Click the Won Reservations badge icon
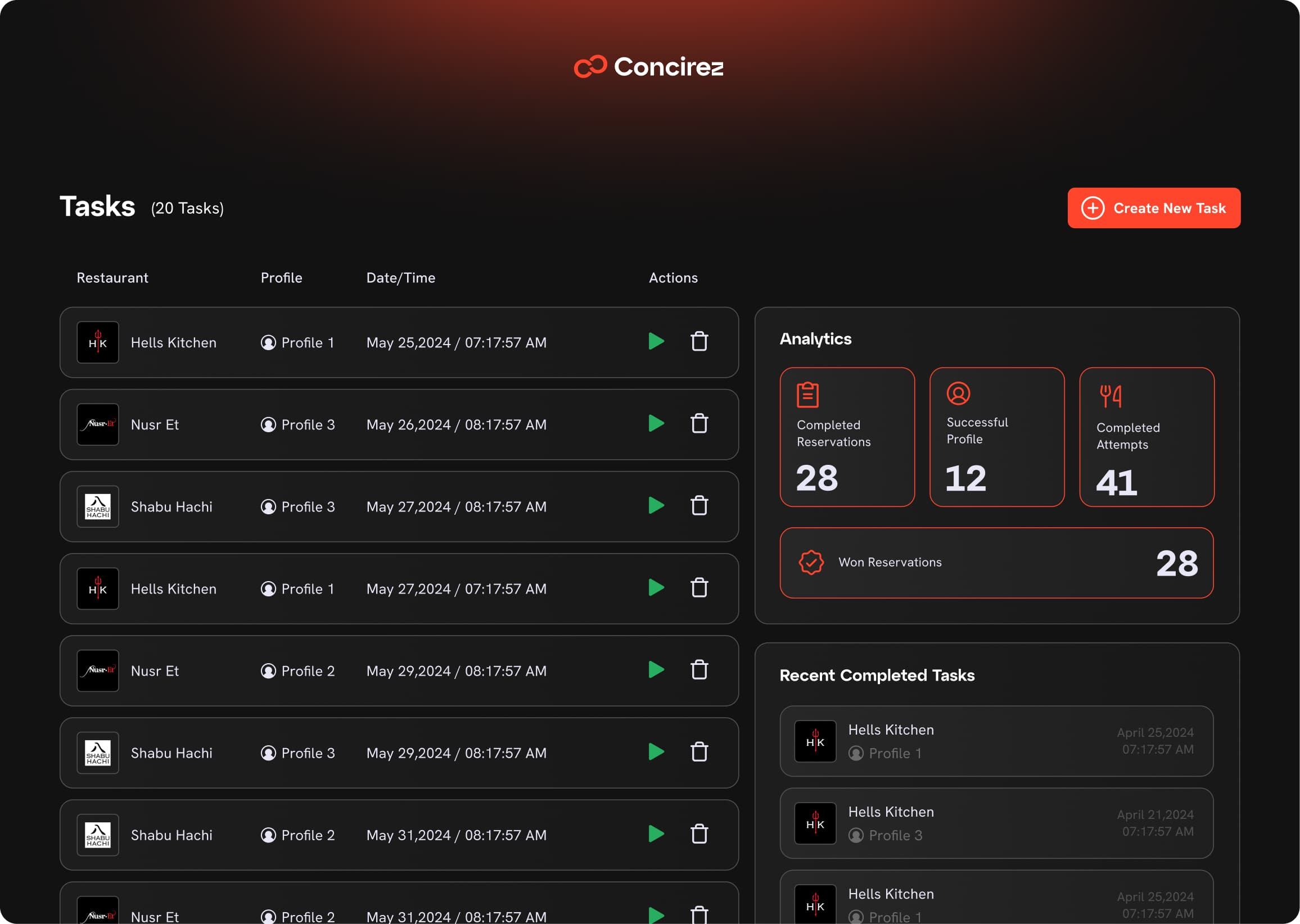1300x924 pixels. (811, 563)
